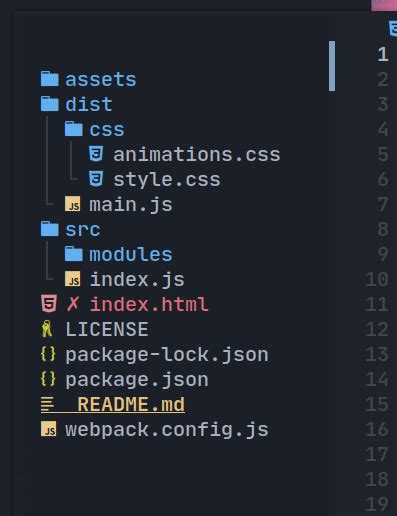
Task: Click the JS icon beside webpack.config.js
Action: [49, 429]
